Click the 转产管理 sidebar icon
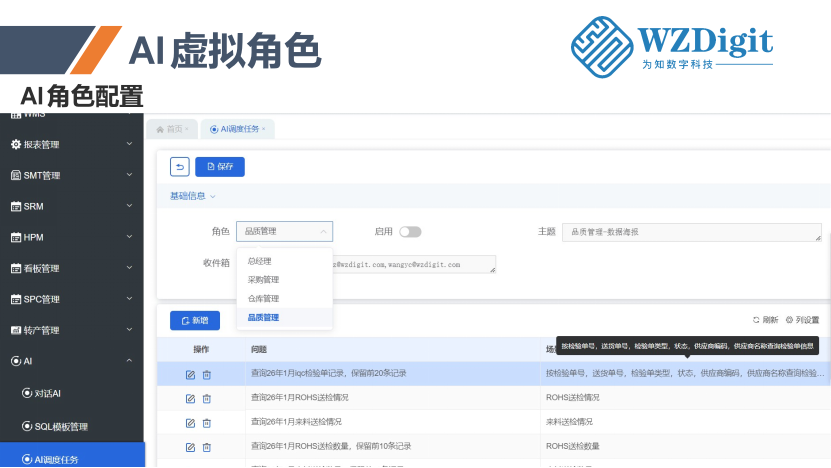The height and width of the screenshot is (468, 831). pyautogui.click(x=16, y=330)
